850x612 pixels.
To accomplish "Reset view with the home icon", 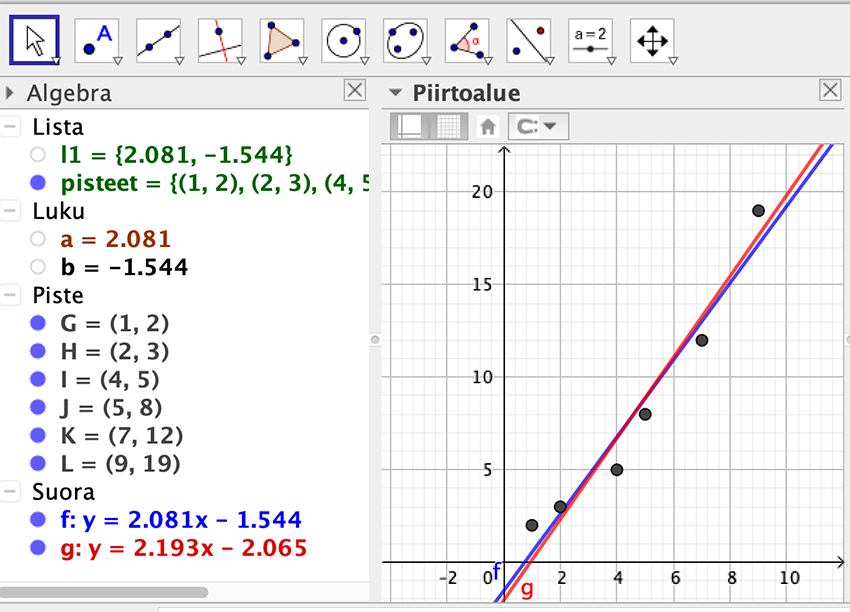I will pos(488,127).
